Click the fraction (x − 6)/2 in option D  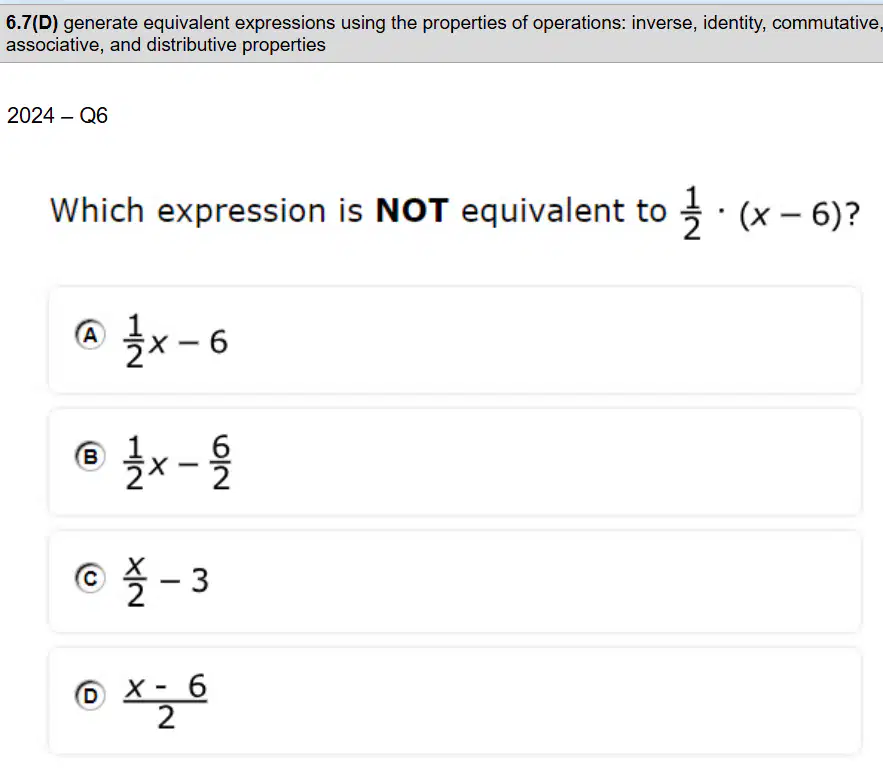(x=166, y=701)
